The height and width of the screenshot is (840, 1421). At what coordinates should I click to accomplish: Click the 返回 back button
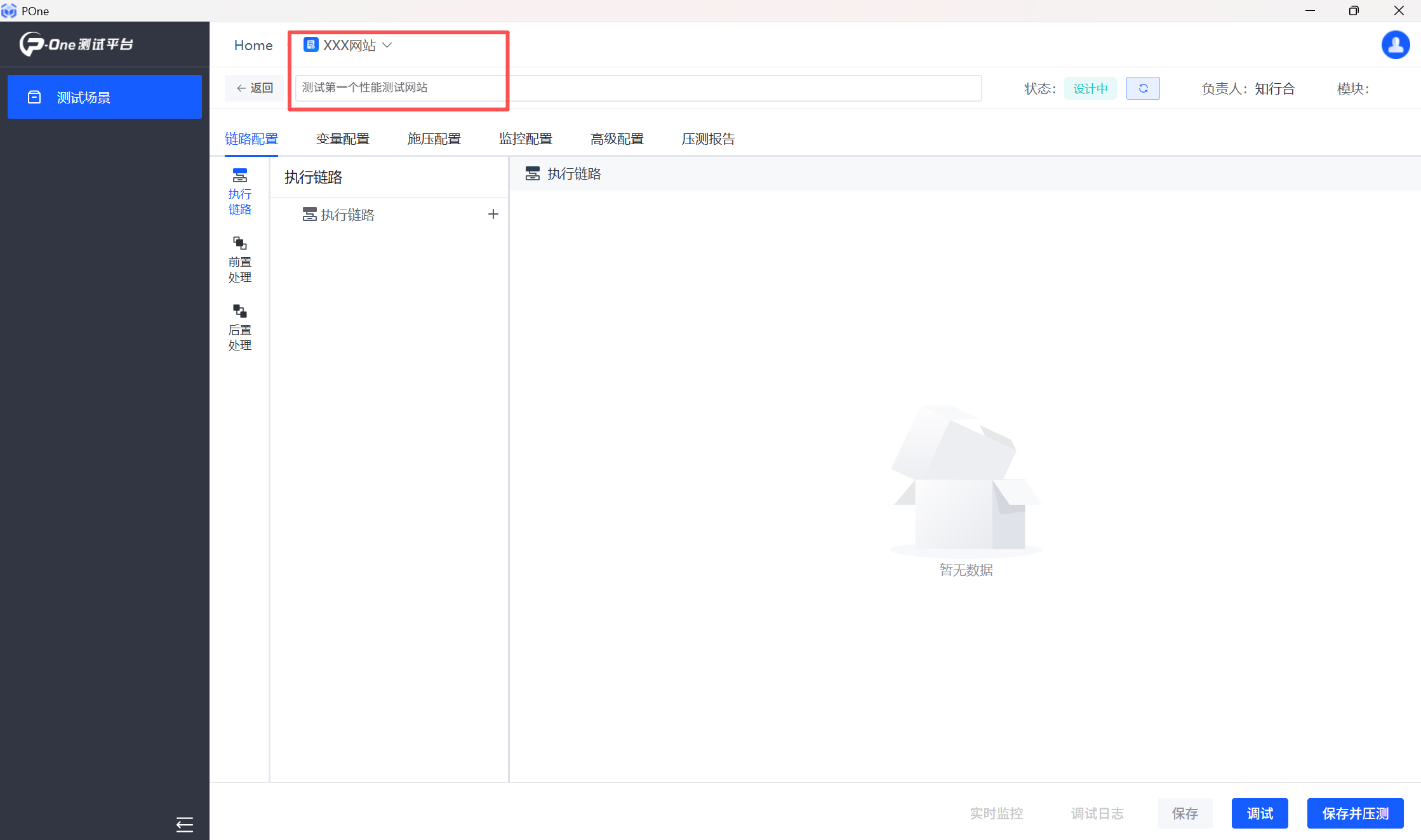(255, 88)
